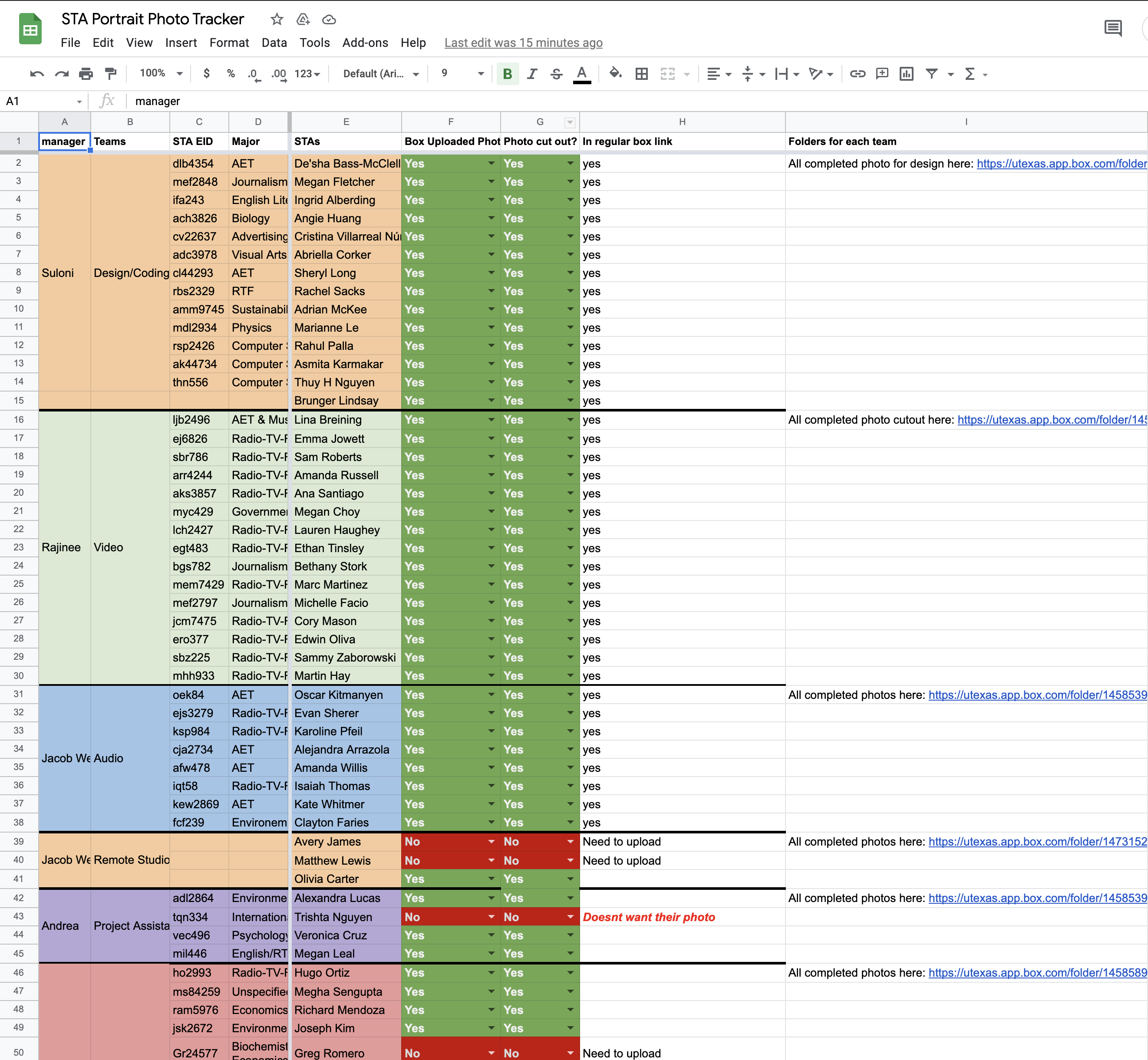Click the 'Remote Studio' team cell
The width and height of the screenshot is (1148, 1060).
tap(130, 860)
